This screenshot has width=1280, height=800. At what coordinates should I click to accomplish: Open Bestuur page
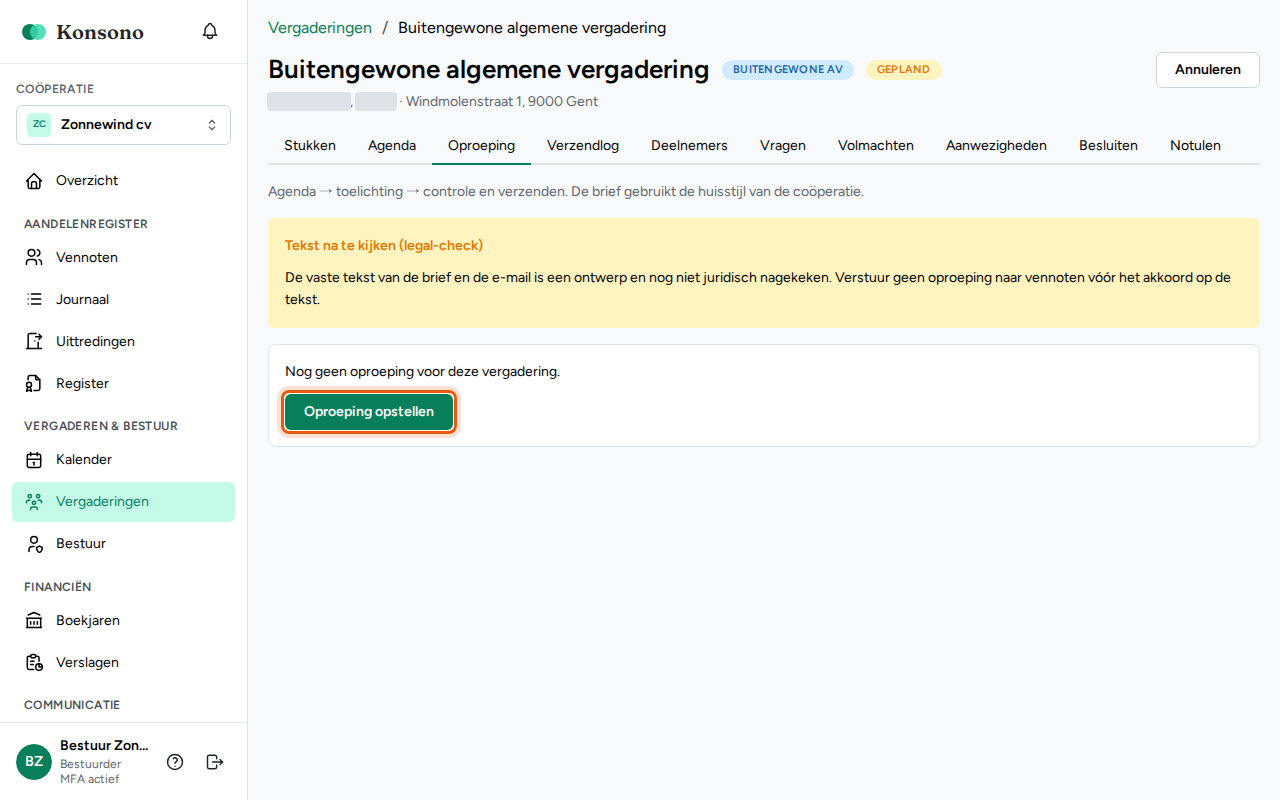(x=123, y=544)
